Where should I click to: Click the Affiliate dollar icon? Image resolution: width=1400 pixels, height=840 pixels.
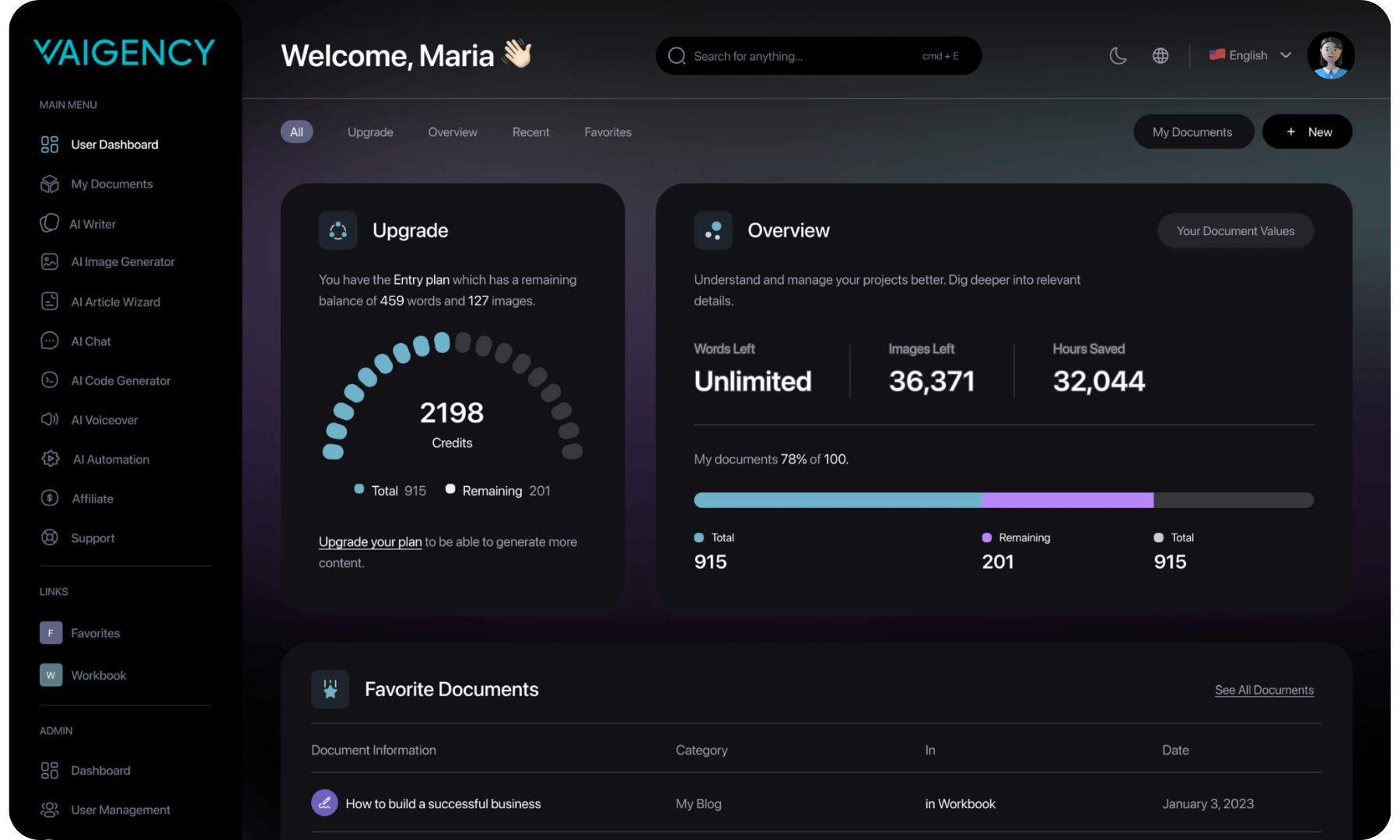[49, 499]
